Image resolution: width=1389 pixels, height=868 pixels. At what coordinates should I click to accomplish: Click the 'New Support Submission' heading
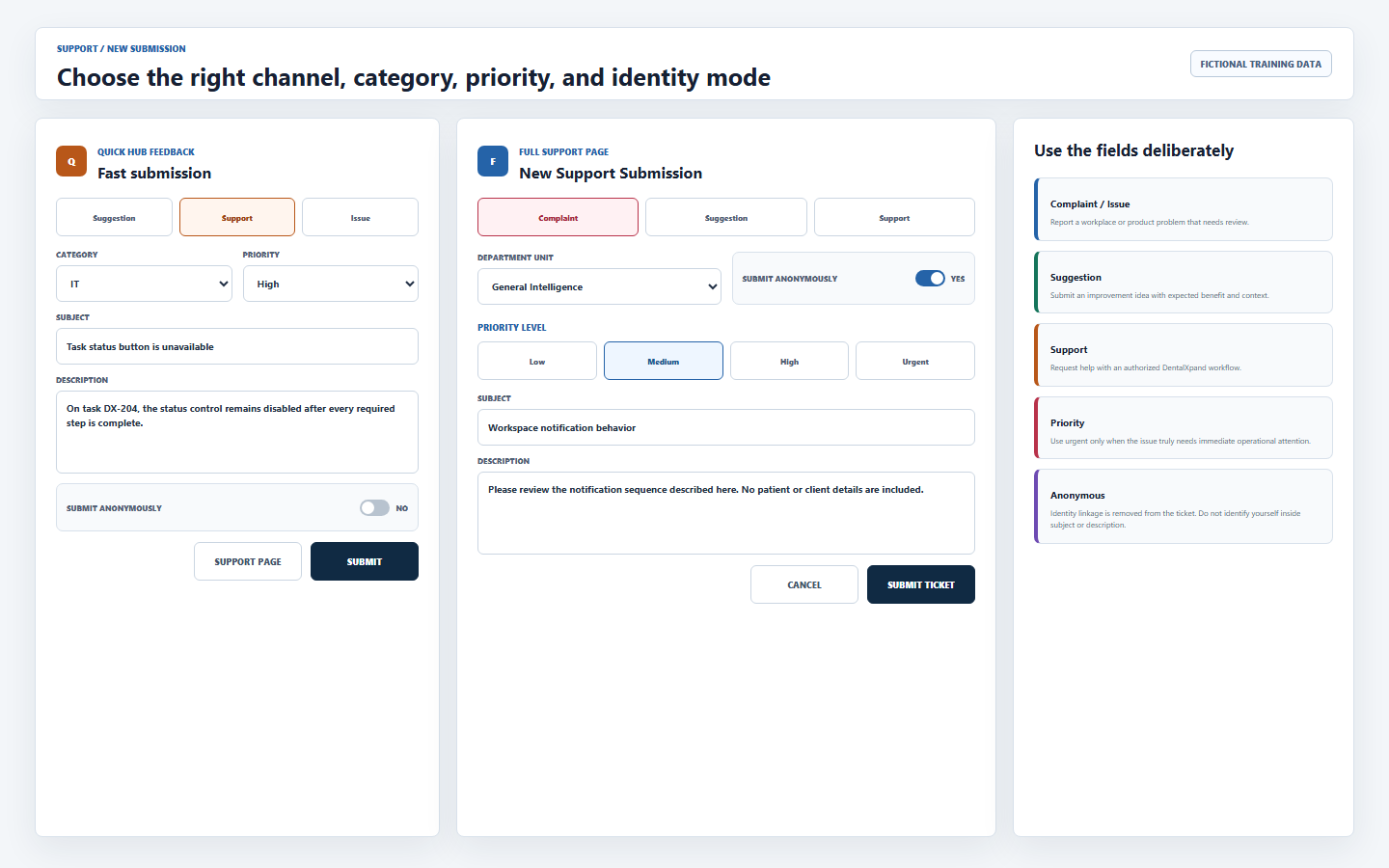pyautogui.click(x=611, y=174)
